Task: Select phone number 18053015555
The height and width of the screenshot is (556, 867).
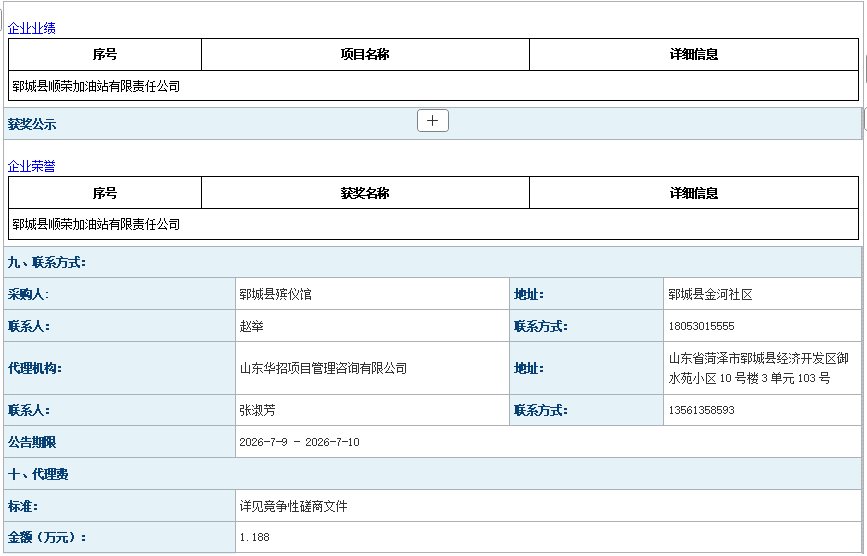Action: click(701, 326)
